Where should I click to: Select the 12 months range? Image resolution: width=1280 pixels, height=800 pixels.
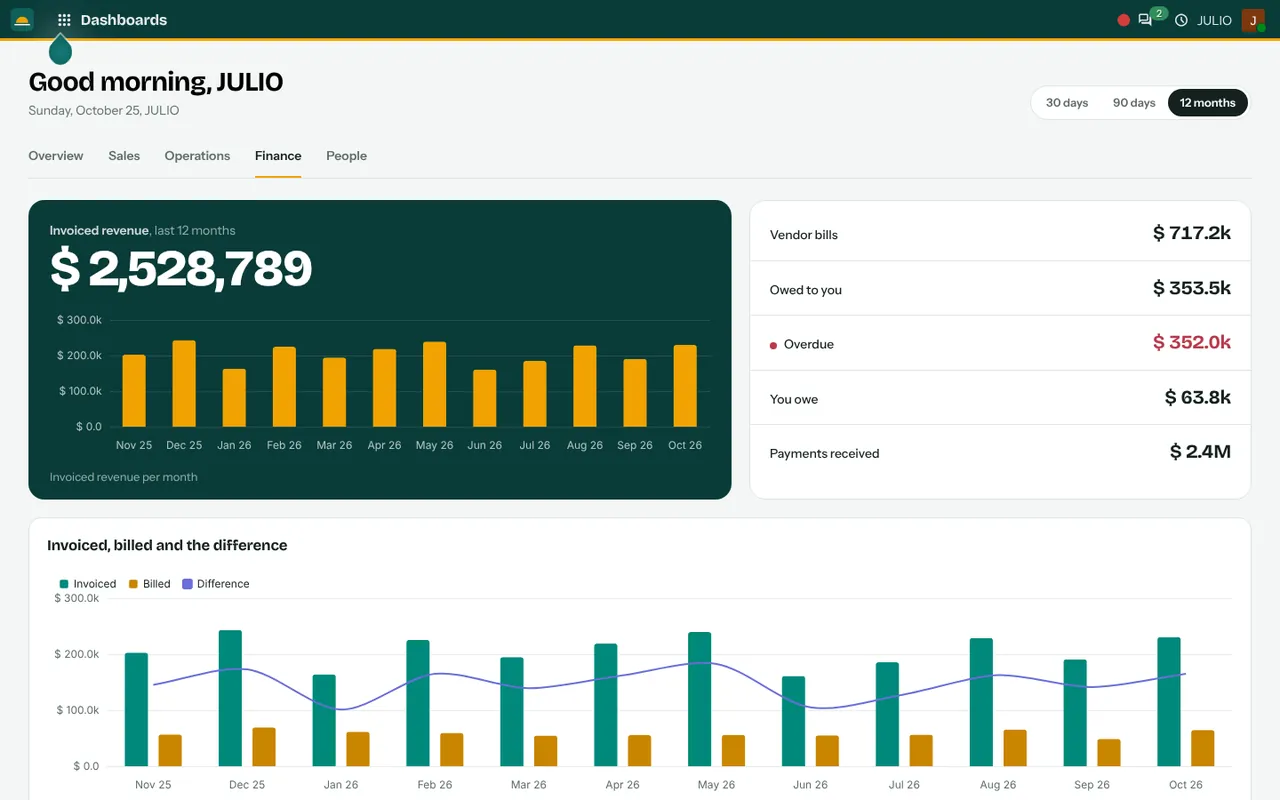1208,103
